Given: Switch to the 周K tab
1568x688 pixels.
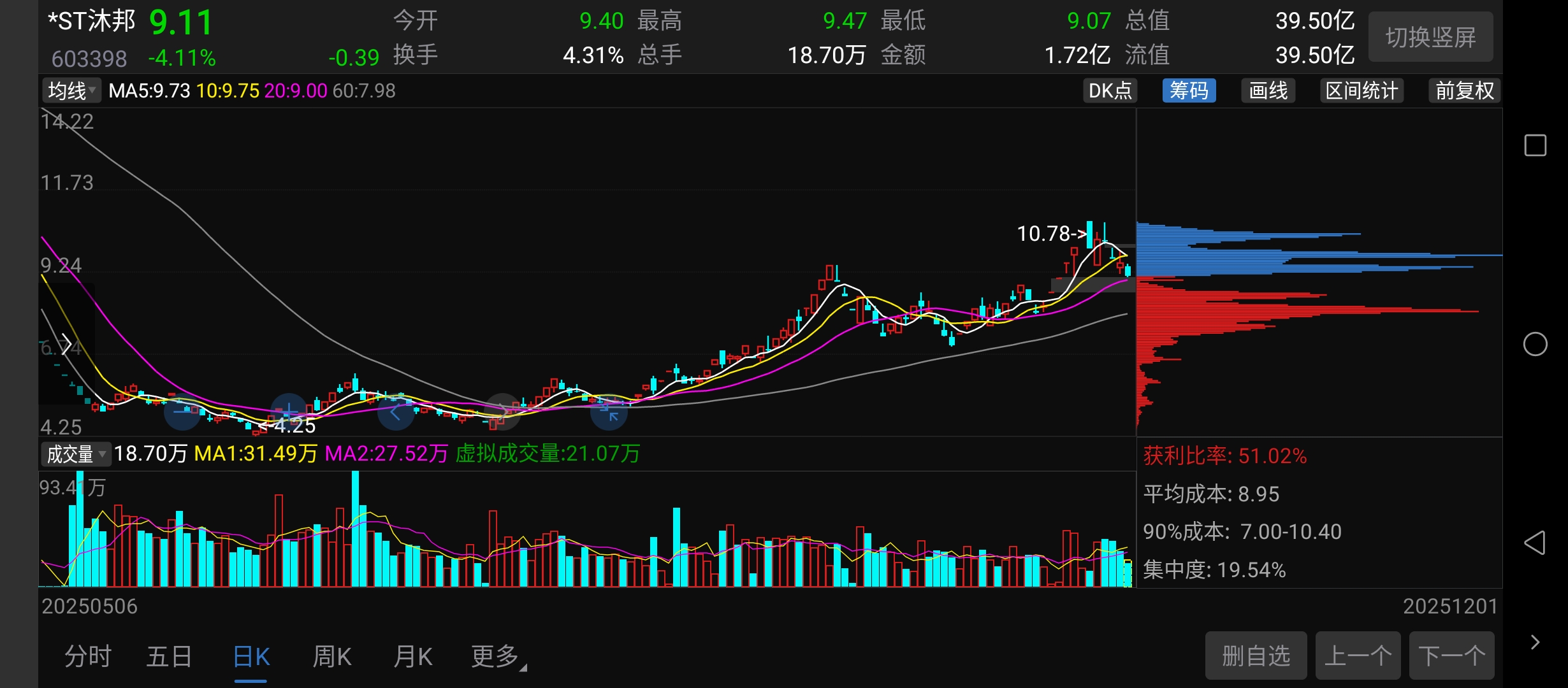Looking at the screenshot, I should tap(332, 656).
